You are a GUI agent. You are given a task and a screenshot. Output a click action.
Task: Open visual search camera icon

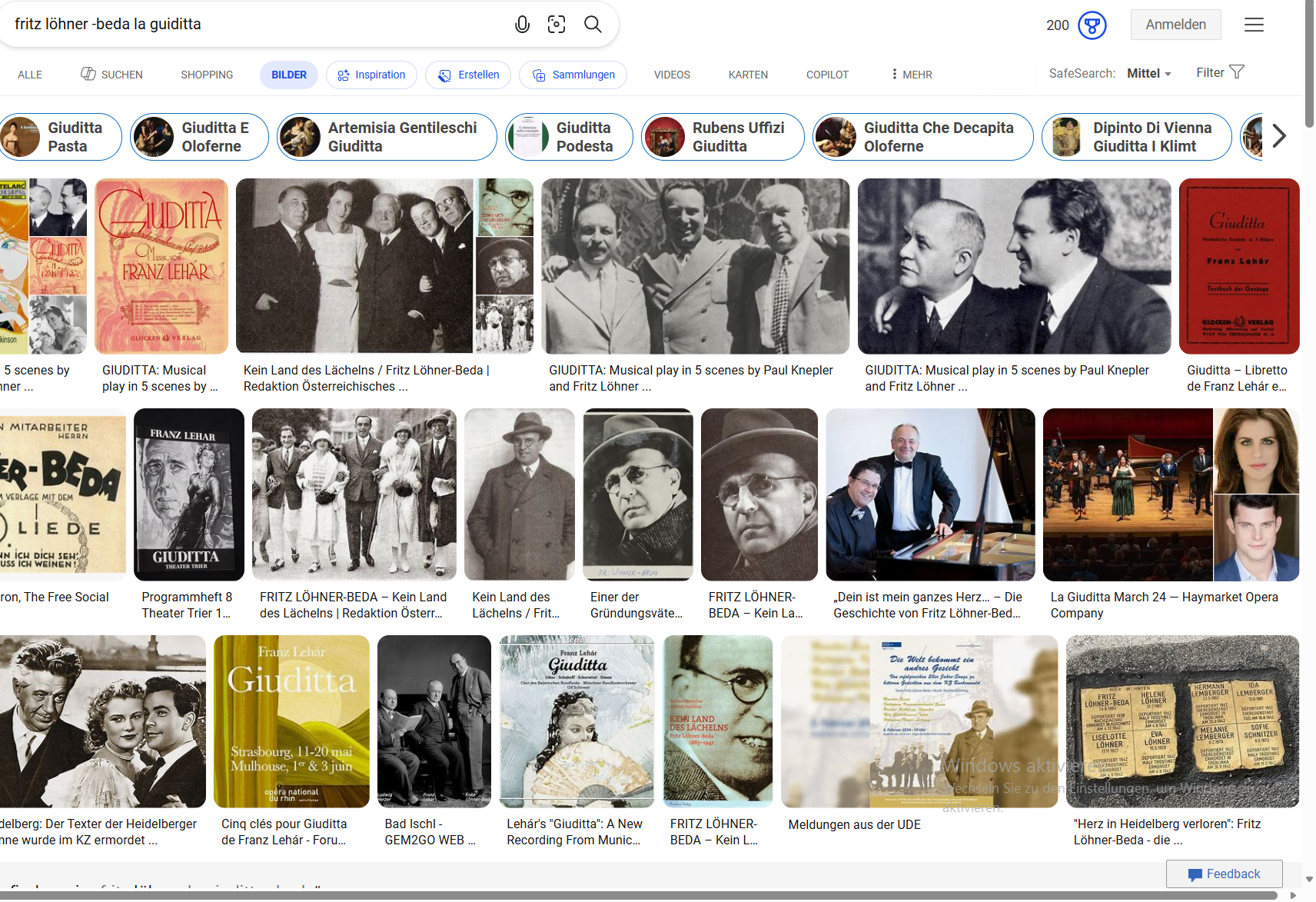point(557,25)
